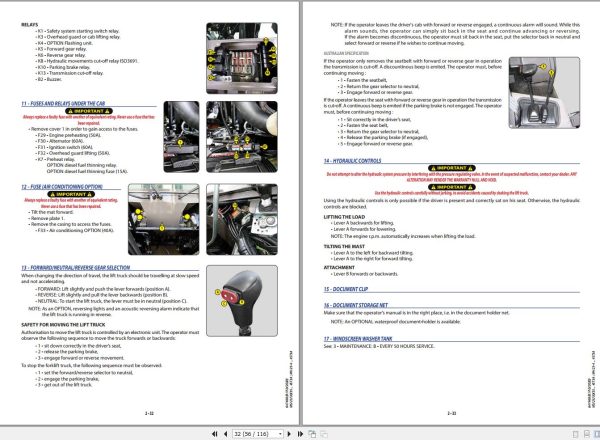Open the page number dropdown arrow
Screen dimensions: 600x440
280,434
